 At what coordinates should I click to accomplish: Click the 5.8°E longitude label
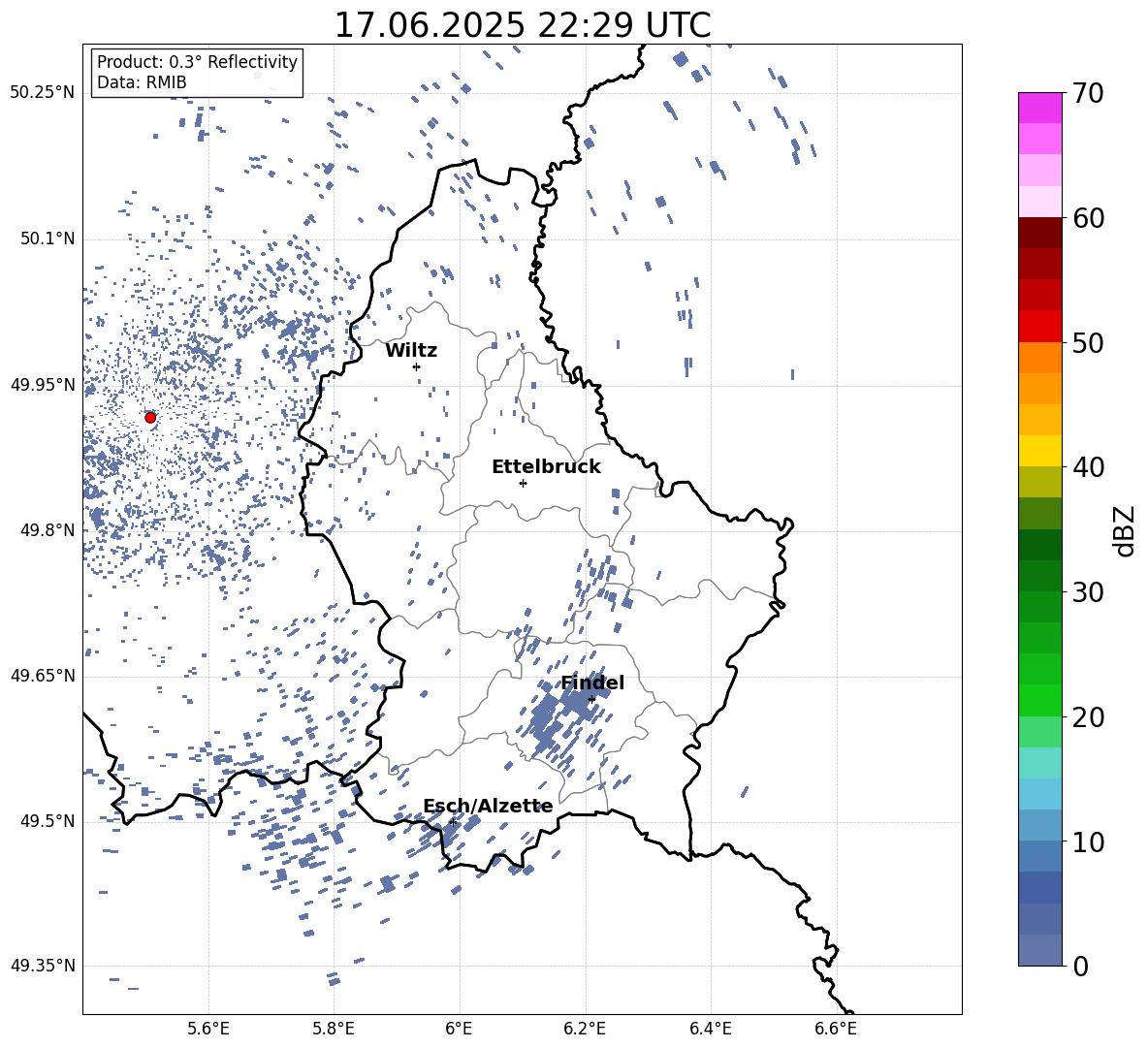[334, 1029]
